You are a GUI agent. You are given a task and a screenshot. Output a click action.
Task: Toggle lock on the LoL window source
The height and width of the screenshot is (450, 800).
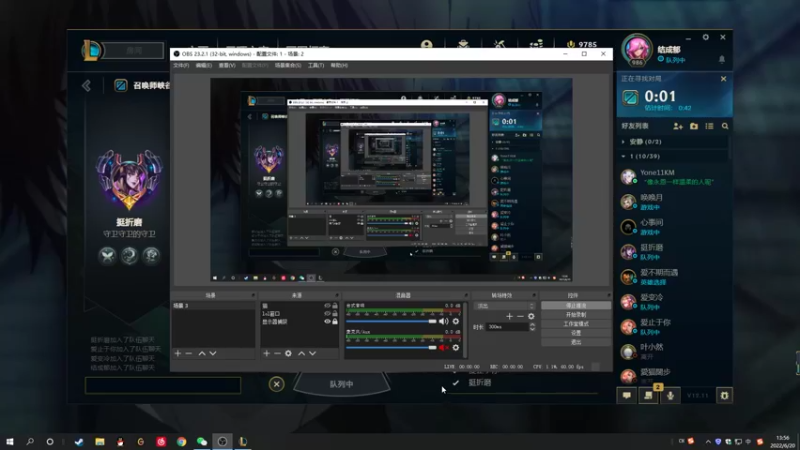[335, 314]
